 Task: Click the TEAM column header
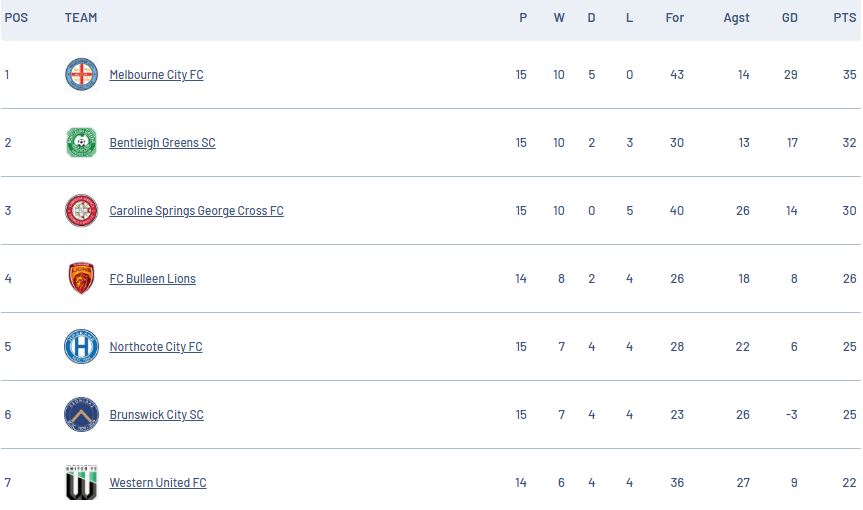point(81,18)
